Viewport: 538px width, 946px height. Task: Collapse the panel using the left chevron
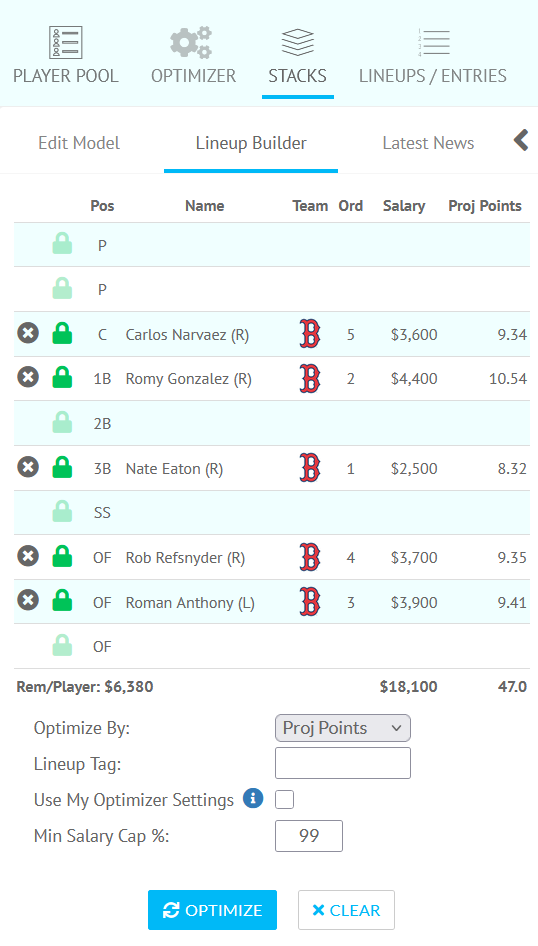point(521,140)
